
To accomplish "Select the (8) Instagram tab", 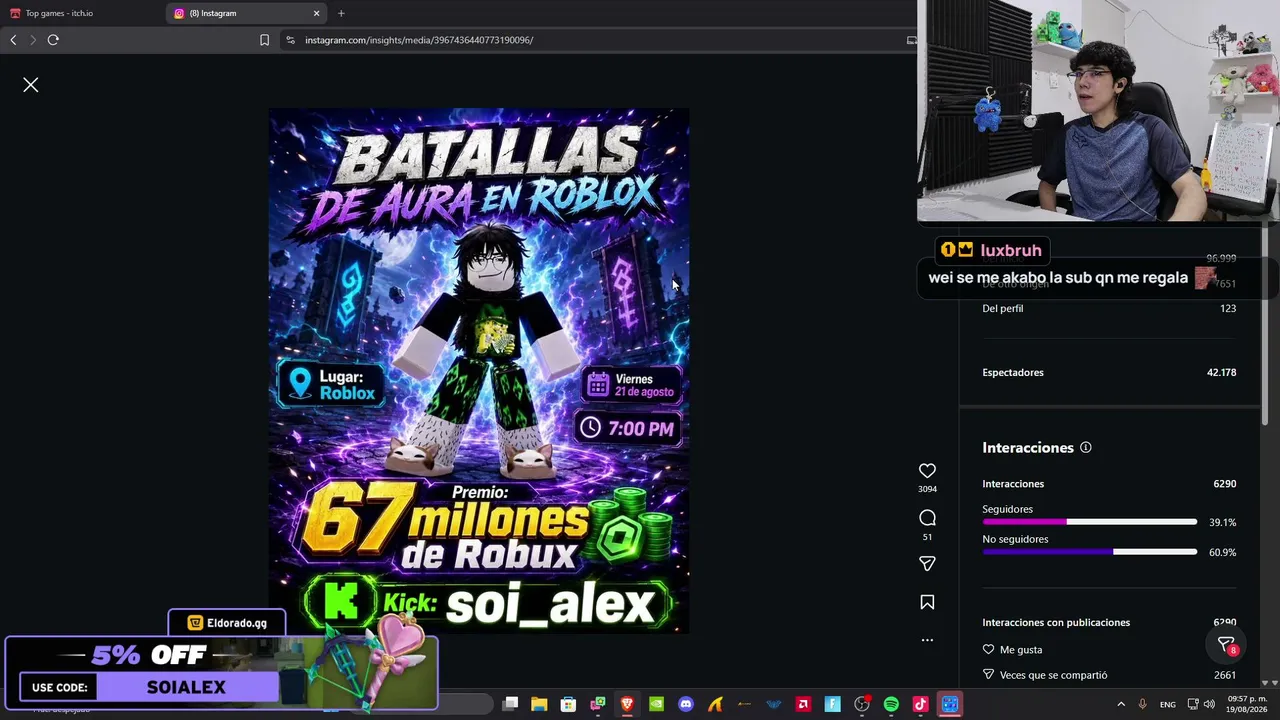I will click(247, 13).
